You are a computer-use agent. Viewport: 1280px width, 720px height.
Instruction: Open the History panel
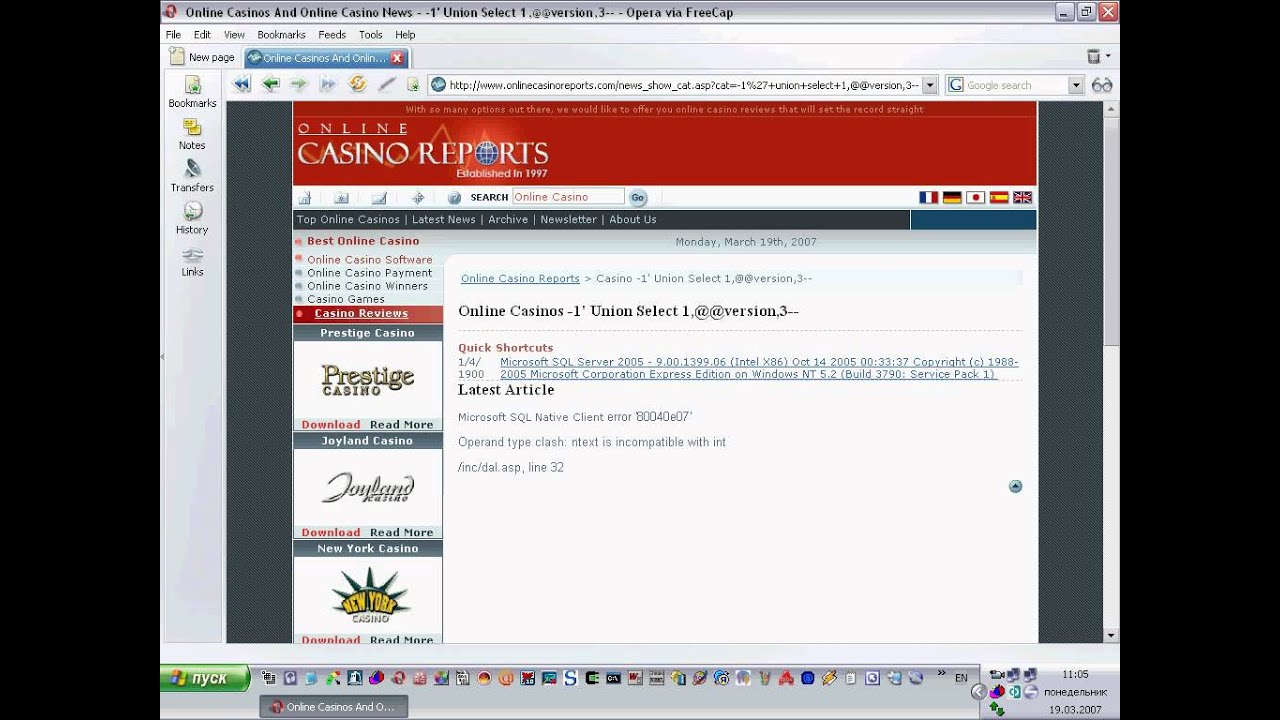[x=192, y=218]
